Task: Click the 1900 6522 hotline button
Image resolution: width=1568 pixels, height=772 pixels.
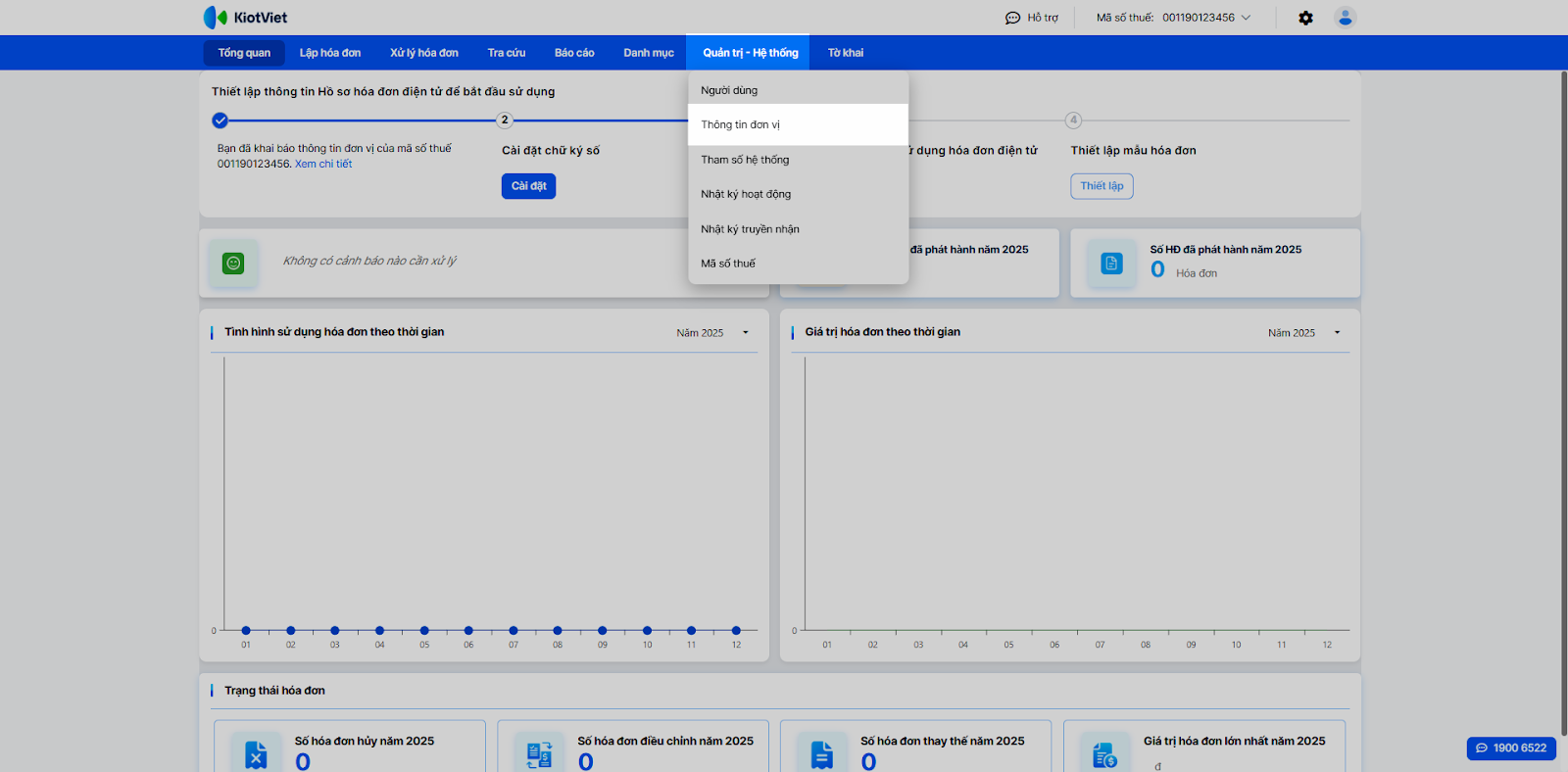Action: click(1510, 748)
